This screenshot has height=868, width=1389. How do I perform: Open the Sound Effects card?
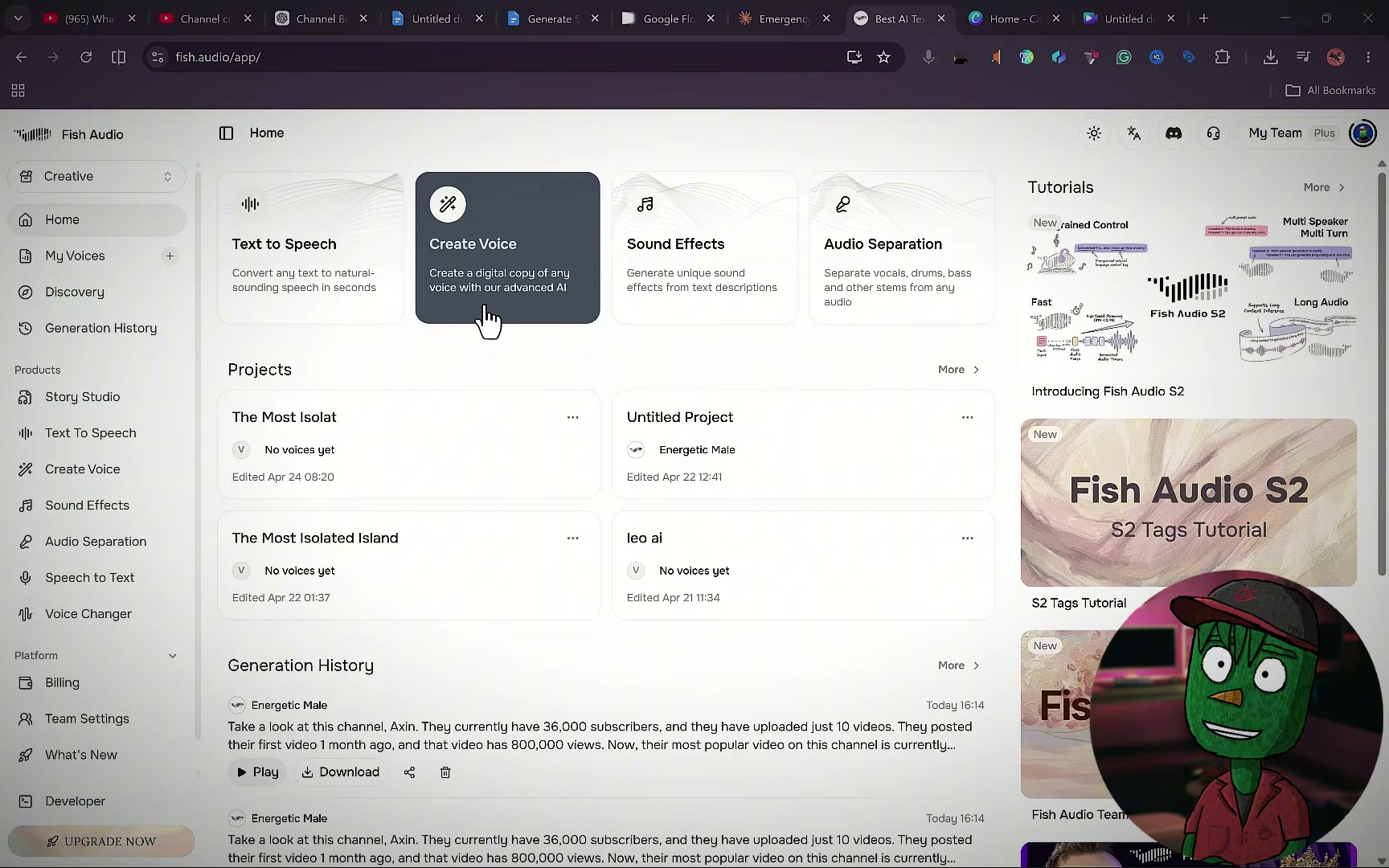pyautogui.click(x=705, y=248)
